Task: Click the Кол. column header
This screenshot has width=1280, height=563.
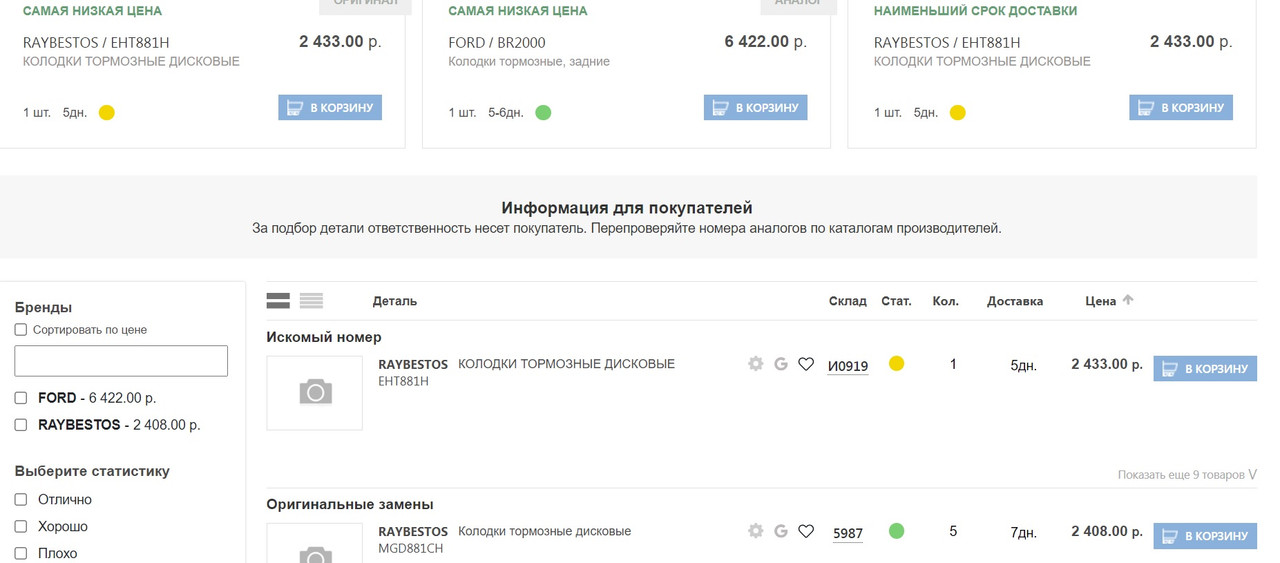Action: click(945, 301)
